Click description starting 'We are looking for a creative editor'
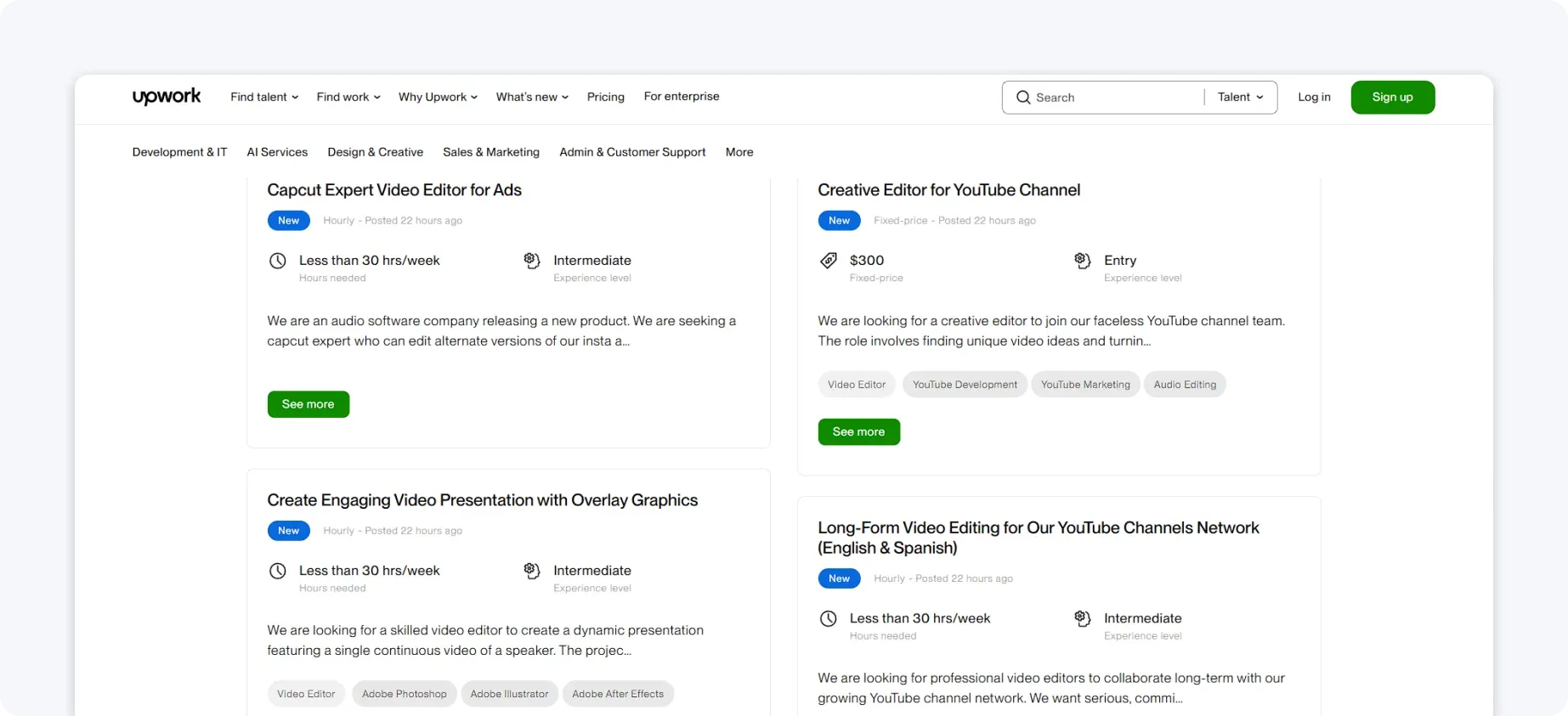1568x716 pixels. 1051,331
